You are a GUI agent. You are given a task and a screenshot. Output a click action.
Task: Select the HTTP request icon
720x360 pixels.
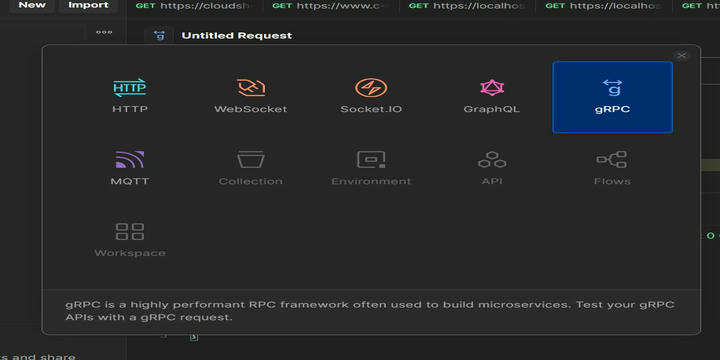(130, 88)
